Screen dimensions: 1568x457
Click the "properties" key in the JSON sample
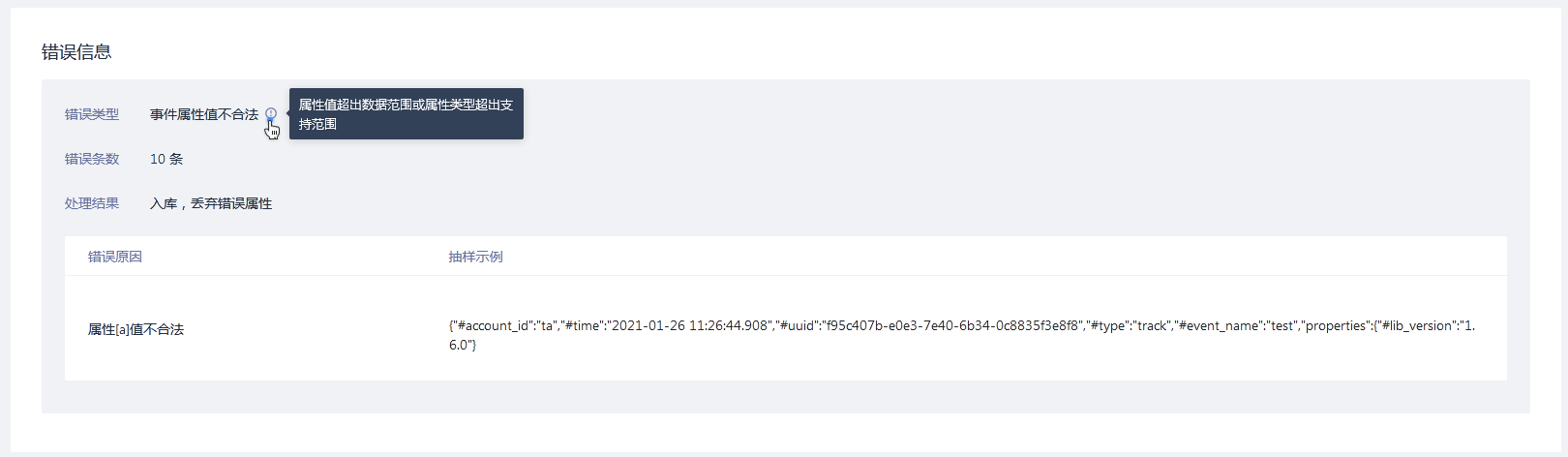point(1336,326)
